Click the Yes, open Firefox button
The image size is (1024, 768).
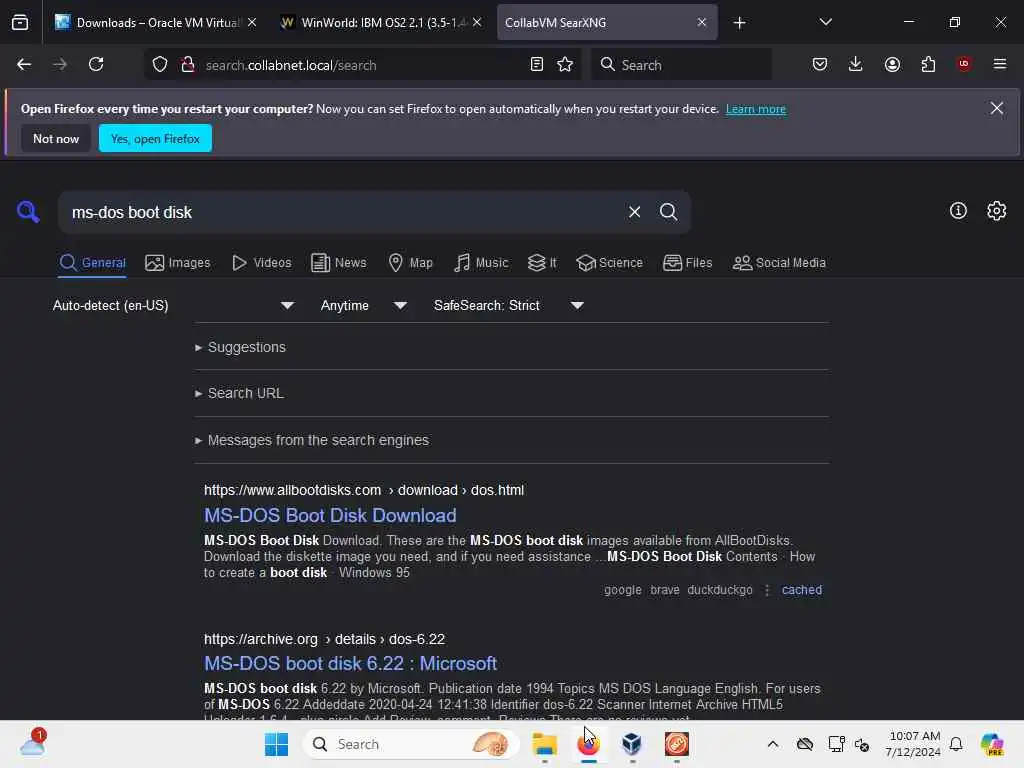point(155,138)
